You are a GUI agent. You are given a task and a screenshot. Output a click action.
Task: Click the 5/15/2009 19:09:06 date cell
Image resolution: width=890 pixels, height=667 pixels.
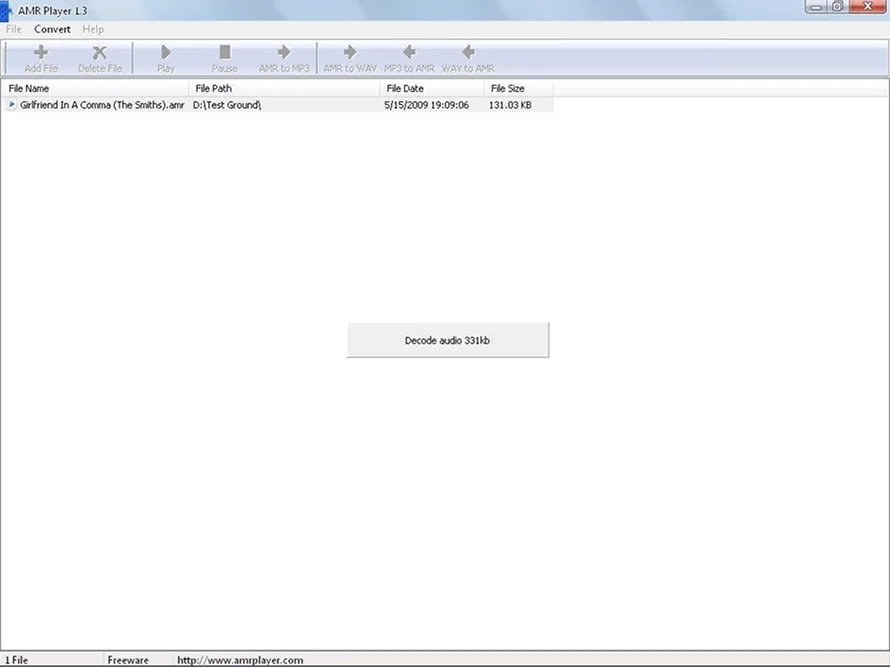point(426,105)
